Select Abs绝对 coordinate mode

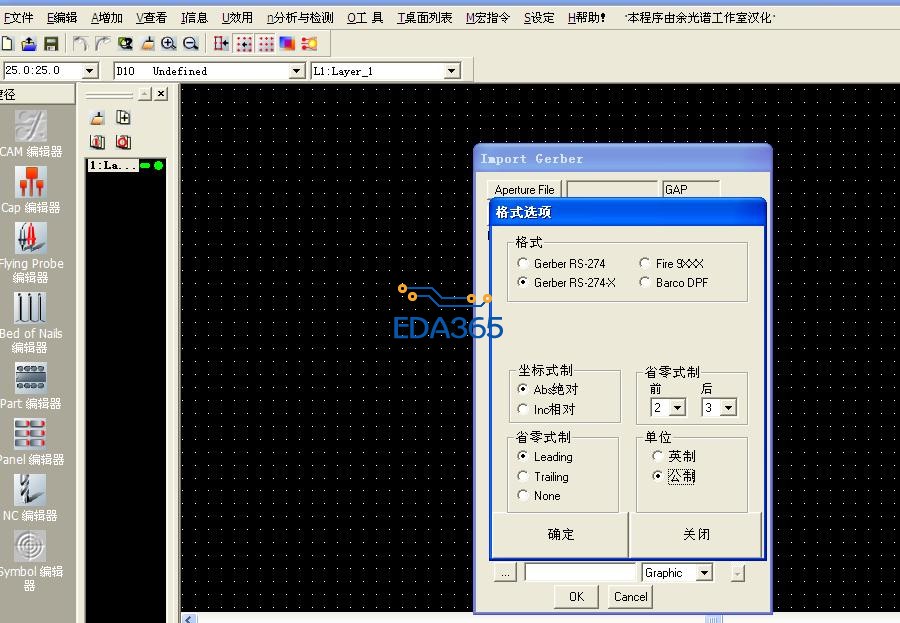tap(522, 389)
